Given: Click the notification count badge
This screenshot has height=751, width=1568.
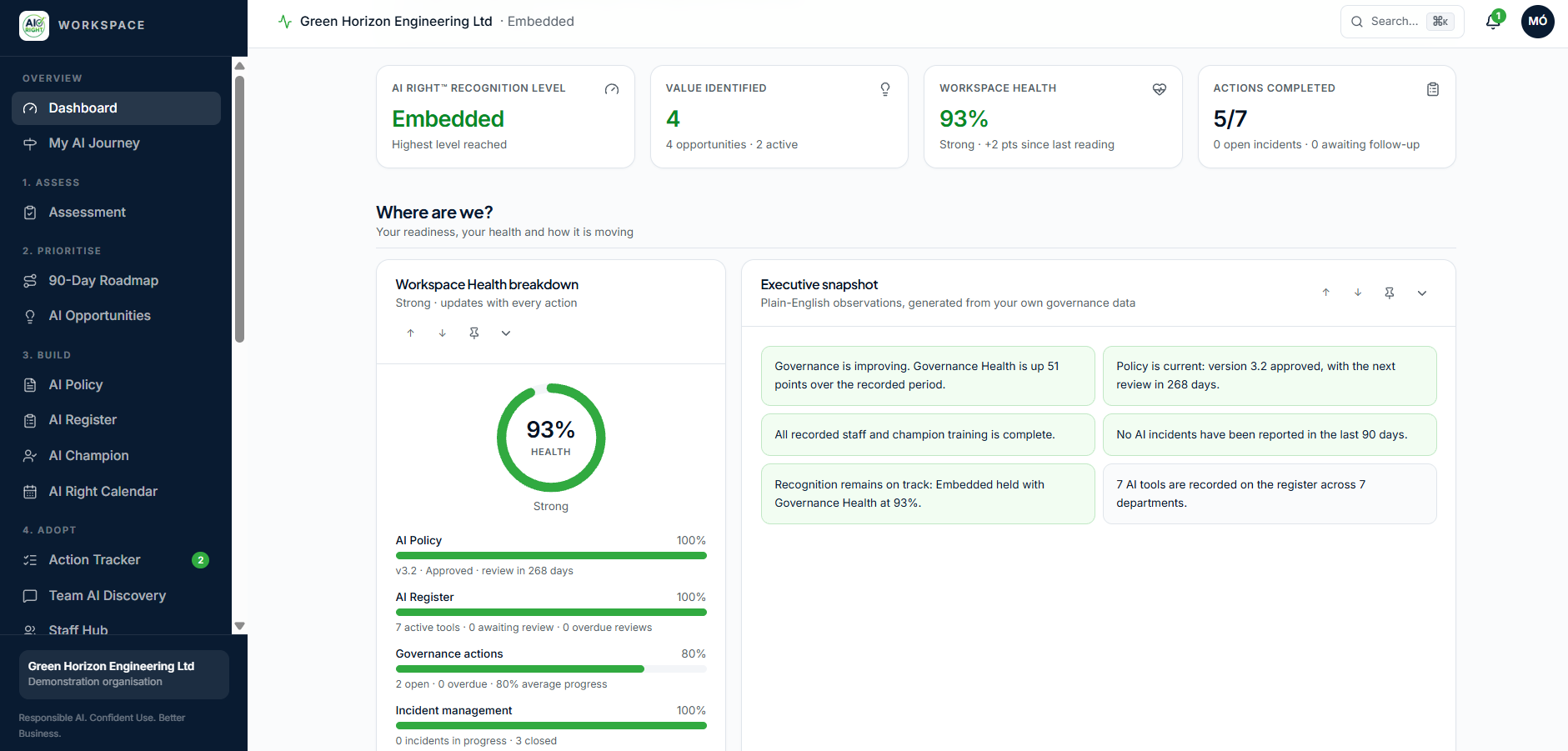Looking at the screenshot, I should tap(1499, 16).
